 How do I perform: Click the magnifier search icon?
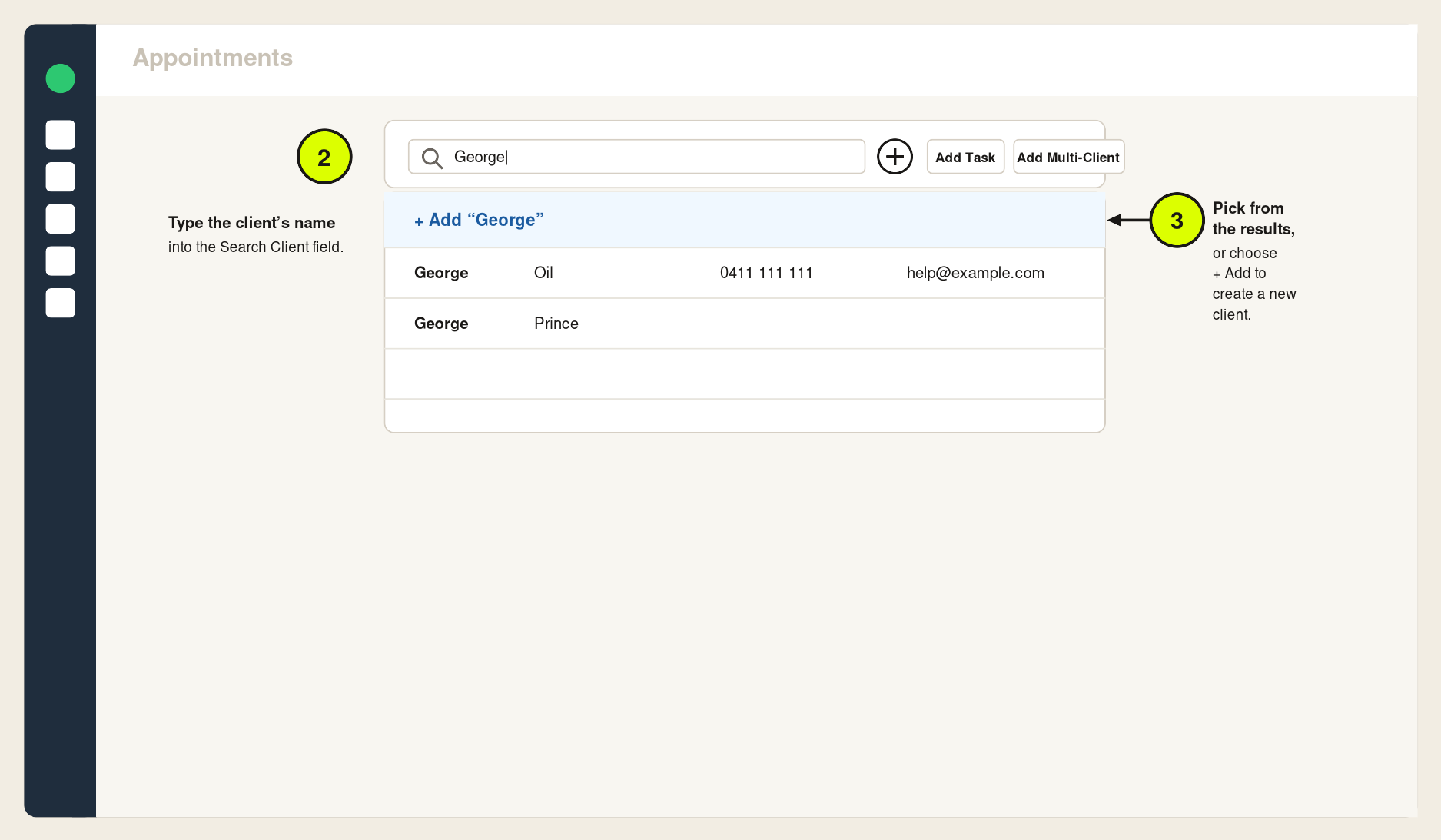pos(432,158)
